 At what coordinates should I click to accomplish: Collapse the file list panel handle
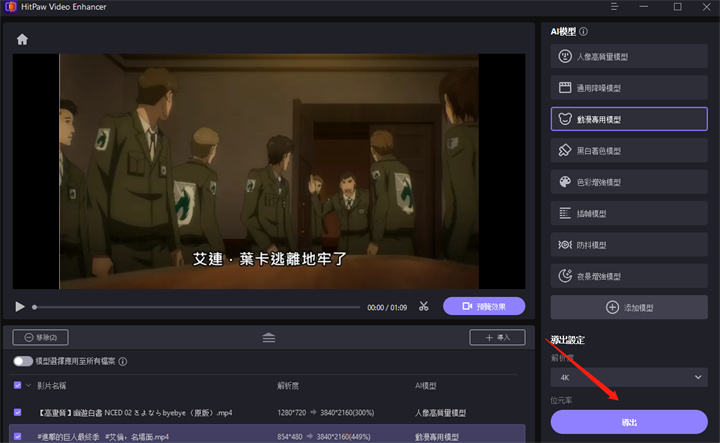(x=269, y=338)
